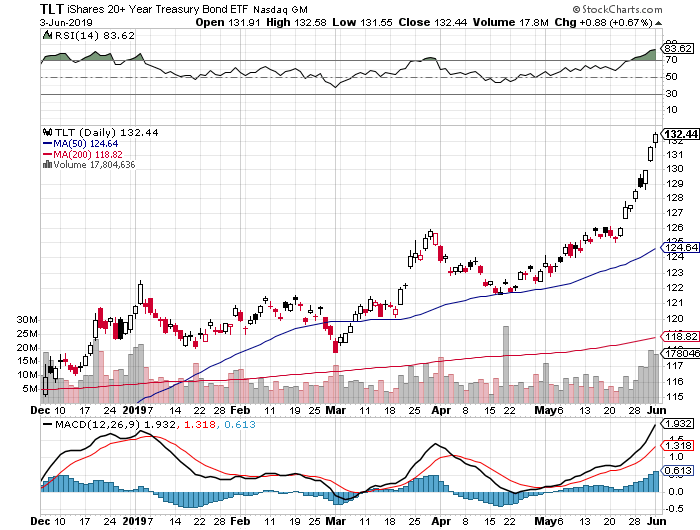
Task: Click the May label on the MACD panel date axis
Action: pyautogui.click(x=545, y=521)
